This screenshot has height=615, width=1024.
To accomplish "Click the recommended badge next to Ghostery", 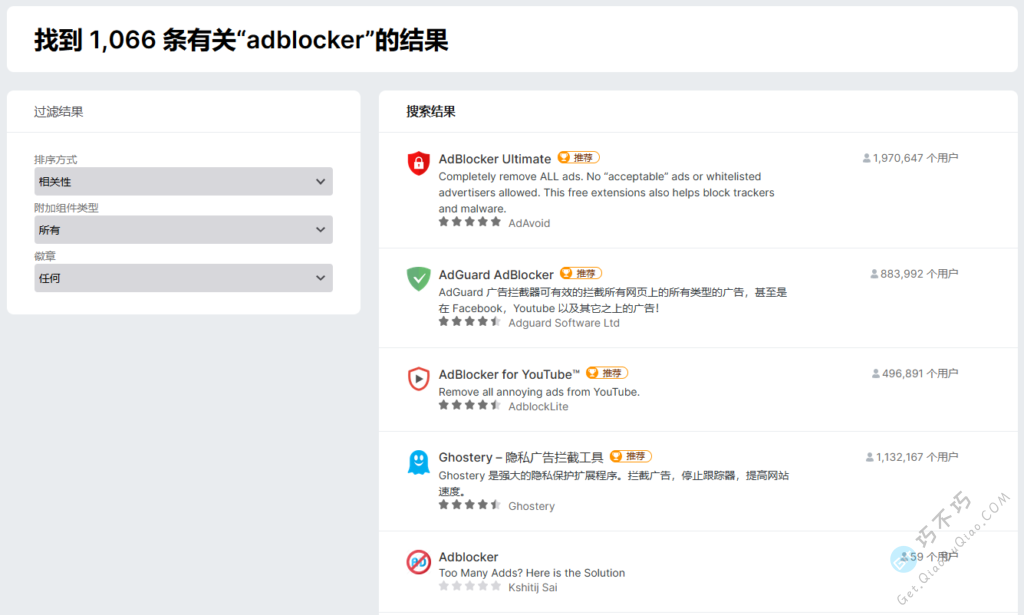I will (630, 457).
